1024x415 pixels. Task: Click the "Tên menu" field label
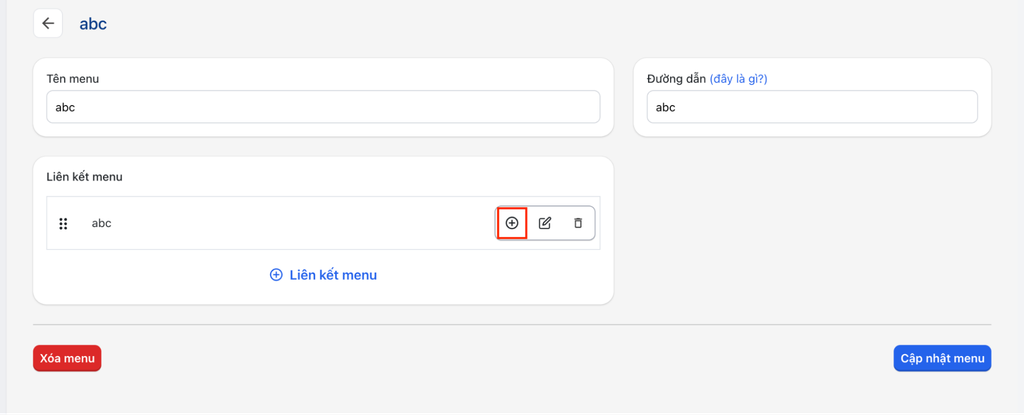(x=73, y=79)
